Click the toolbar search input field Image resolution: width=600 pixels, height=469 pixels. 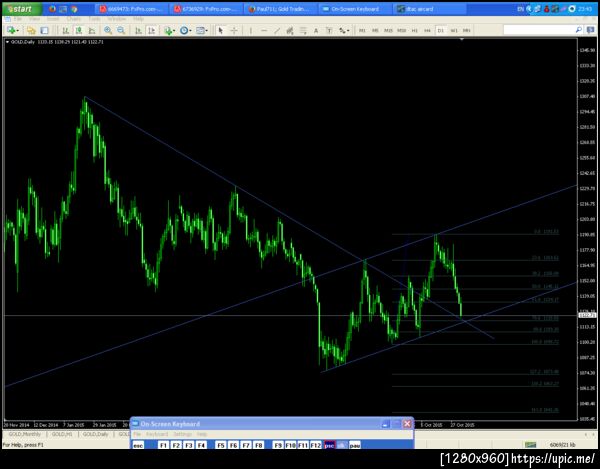539,30
